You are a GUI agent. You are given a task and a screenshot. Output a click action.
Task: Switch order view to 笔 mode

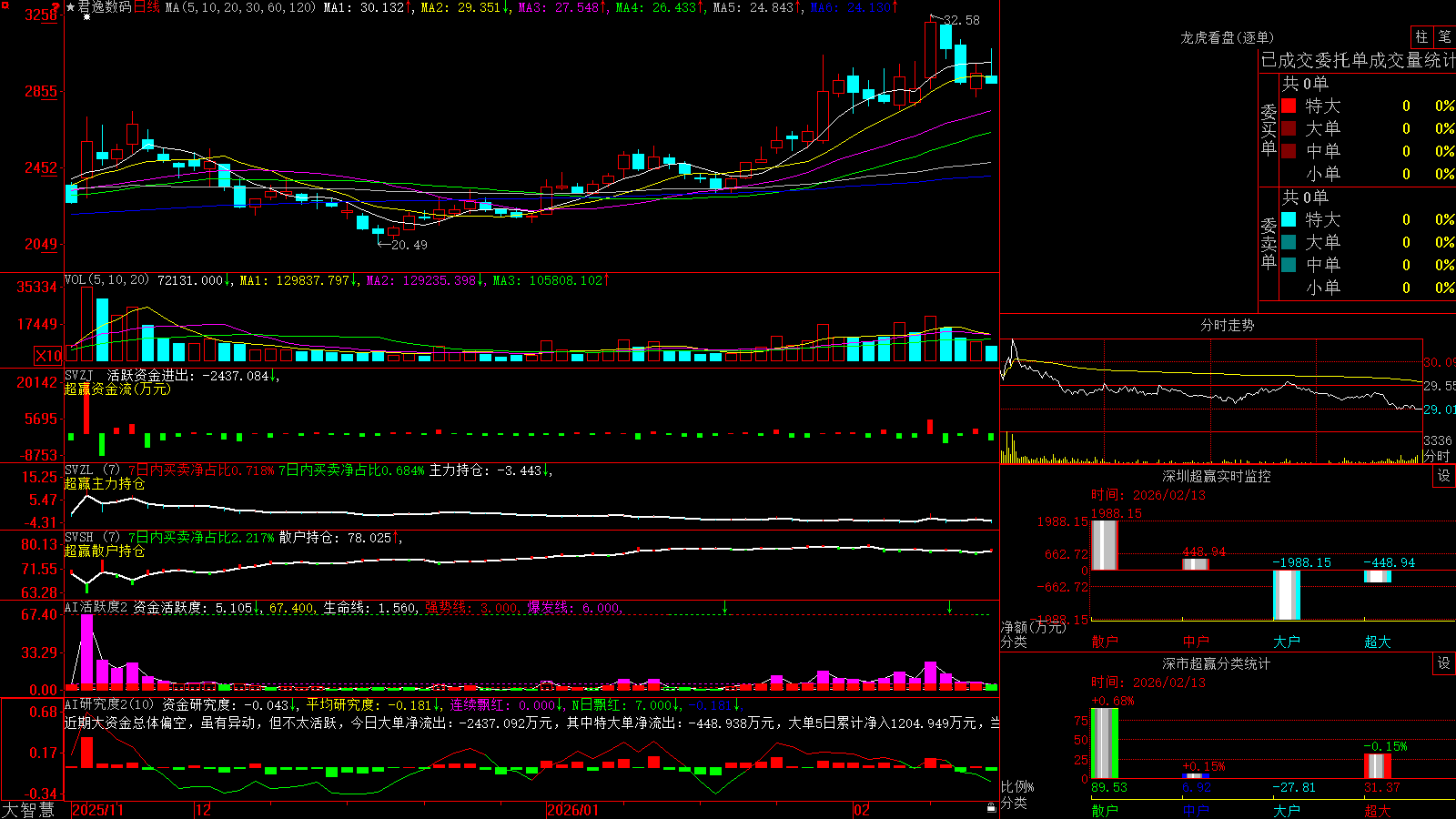(1445, 36)
